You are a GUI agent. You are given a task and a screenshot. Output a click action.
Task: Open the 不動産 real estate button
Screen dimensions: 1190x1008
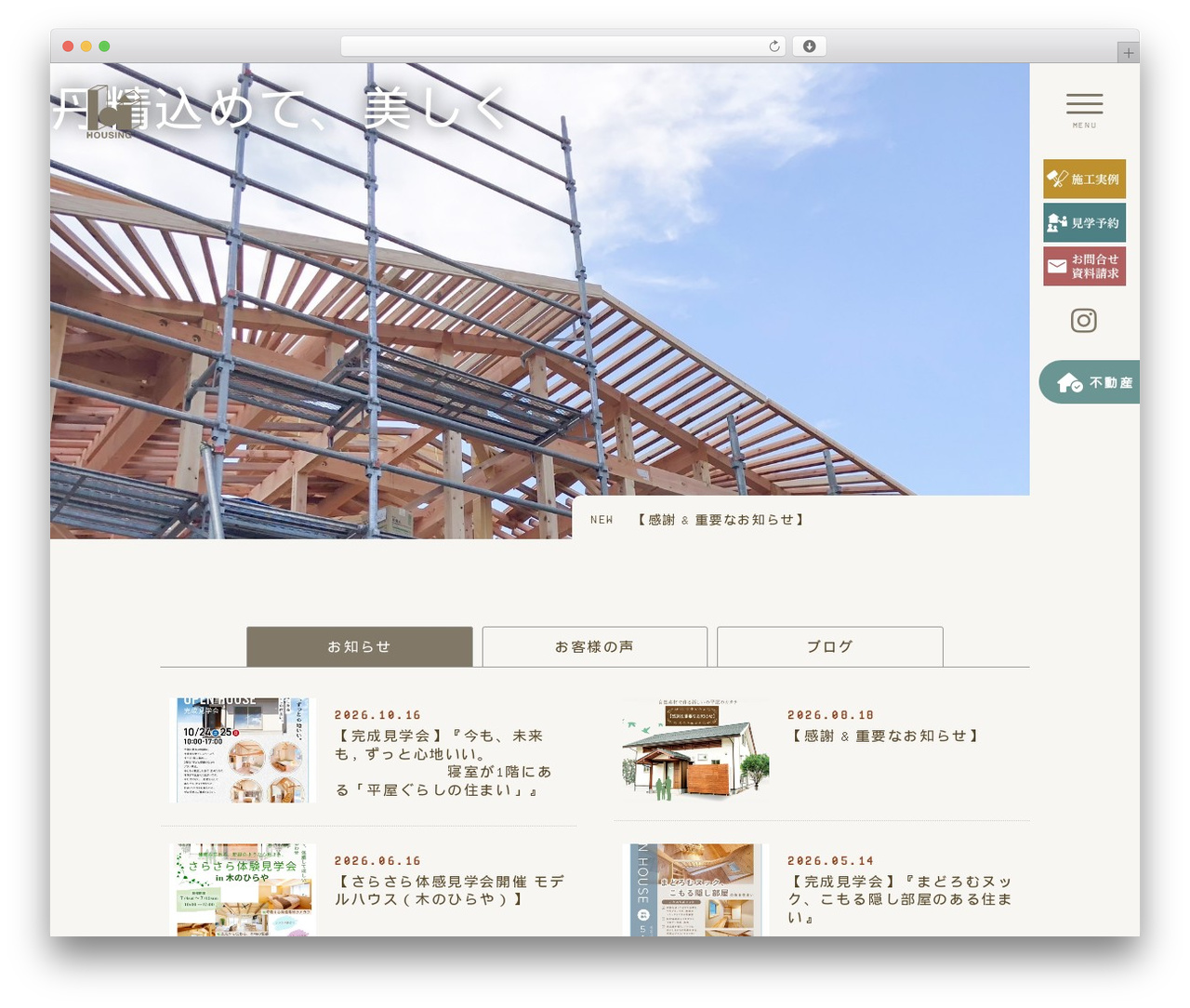(x=1090, y=382)
